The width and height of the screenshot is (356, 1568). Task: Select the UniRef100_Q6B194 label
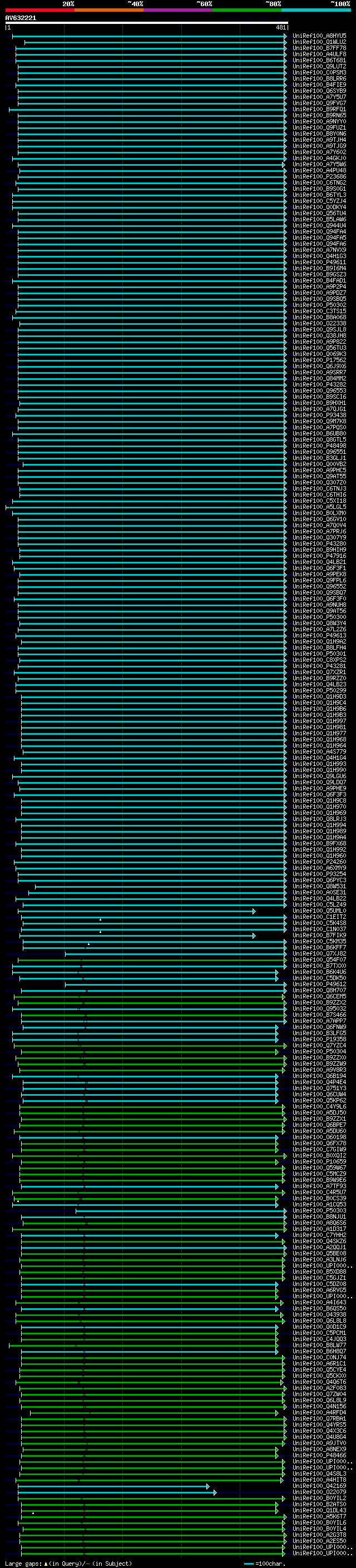click(319, 1076)
